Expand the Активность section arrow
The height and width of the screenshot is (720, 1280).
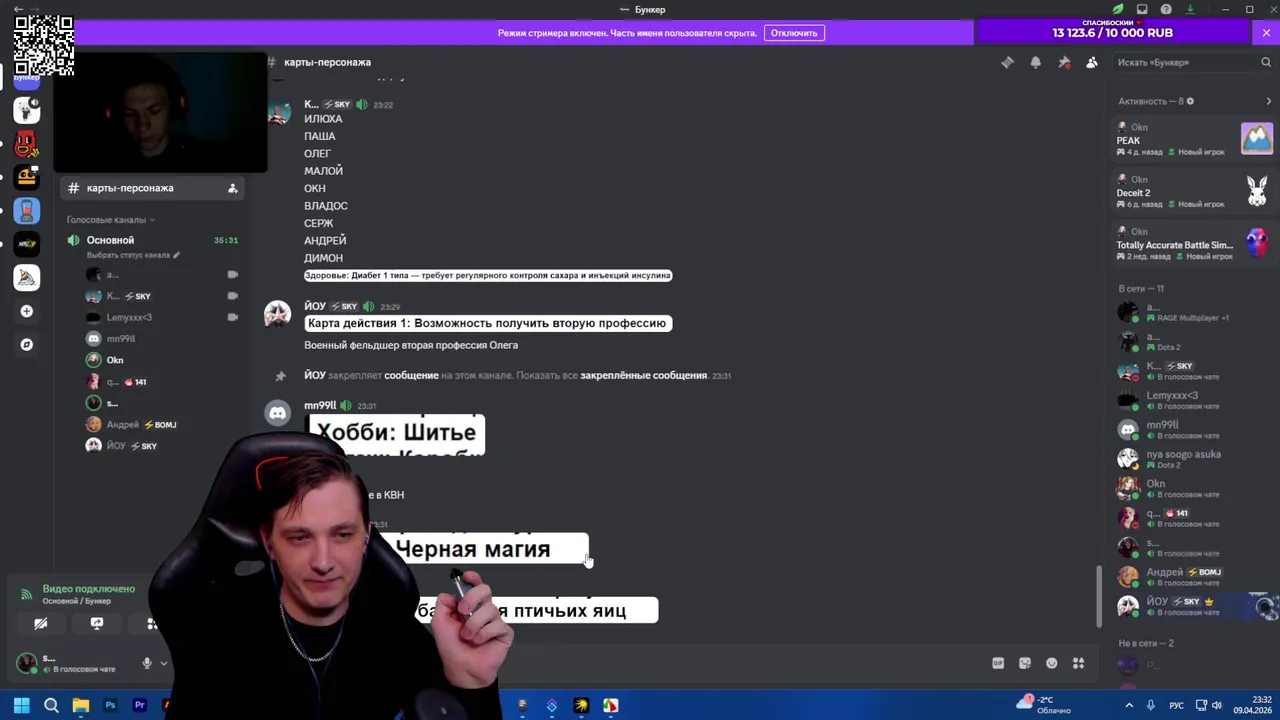coord(1269,101)
